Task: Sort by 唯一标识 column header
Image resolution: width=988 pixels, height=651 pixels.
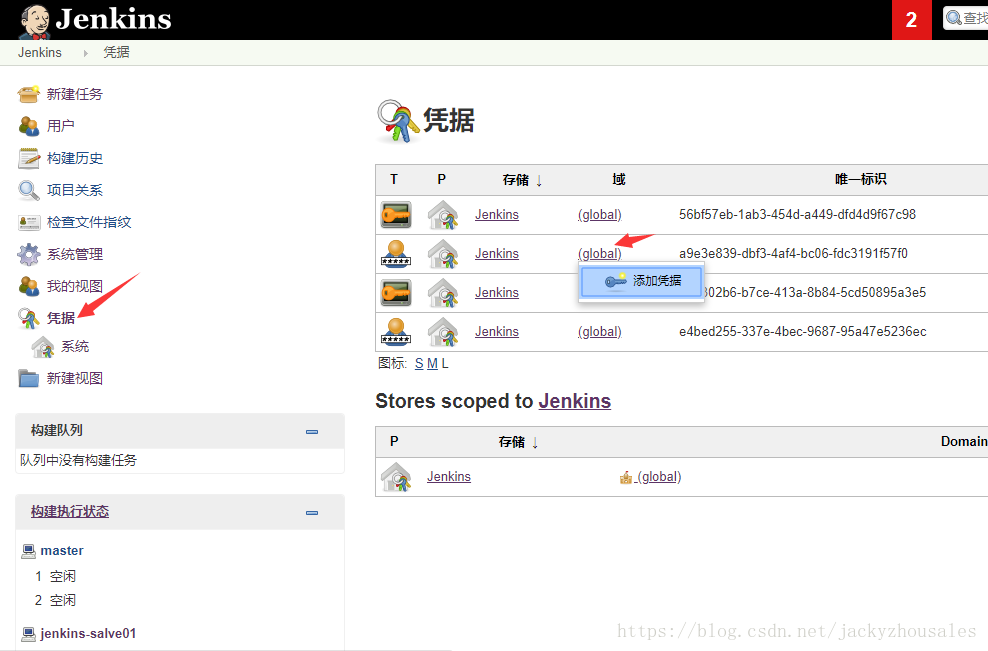Action: tap(861, 180)
